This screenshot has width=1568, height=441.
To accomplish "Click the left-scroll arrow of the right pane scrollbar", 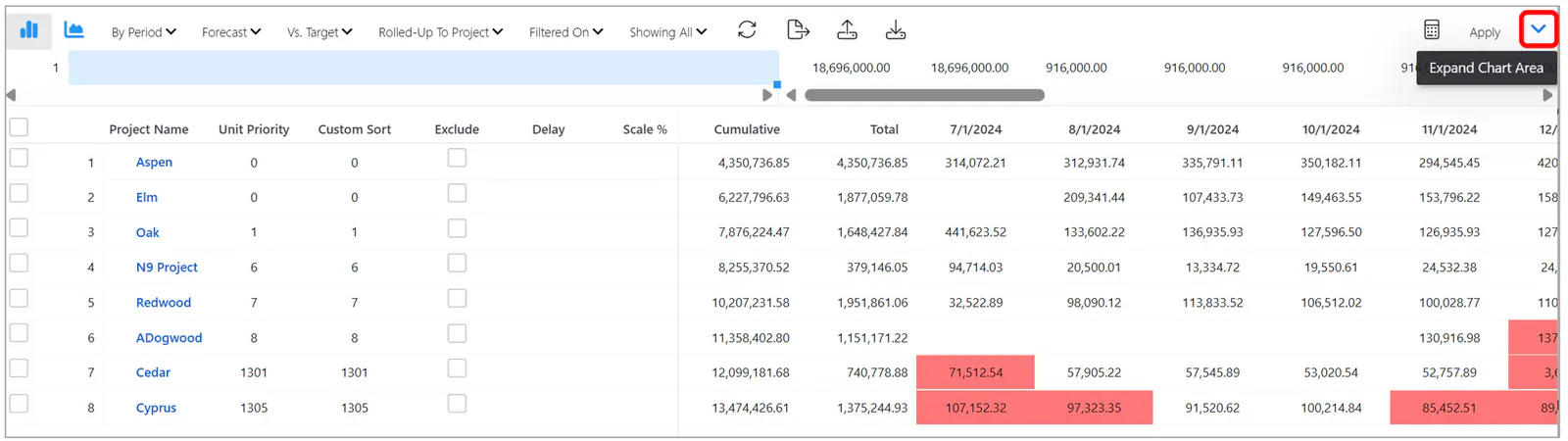I will coord(791,95).
